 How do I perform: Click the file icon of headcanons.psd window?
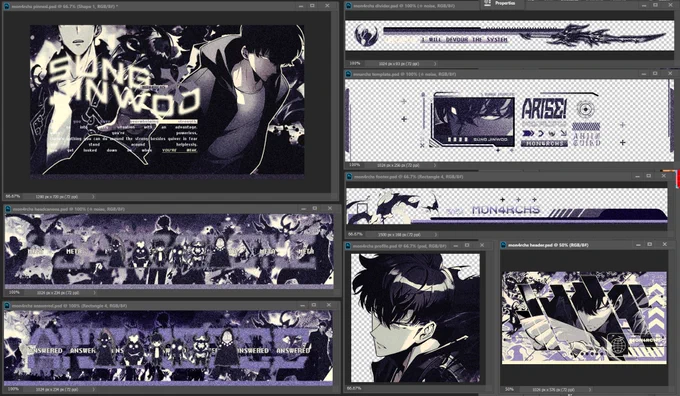coord(8,209)
